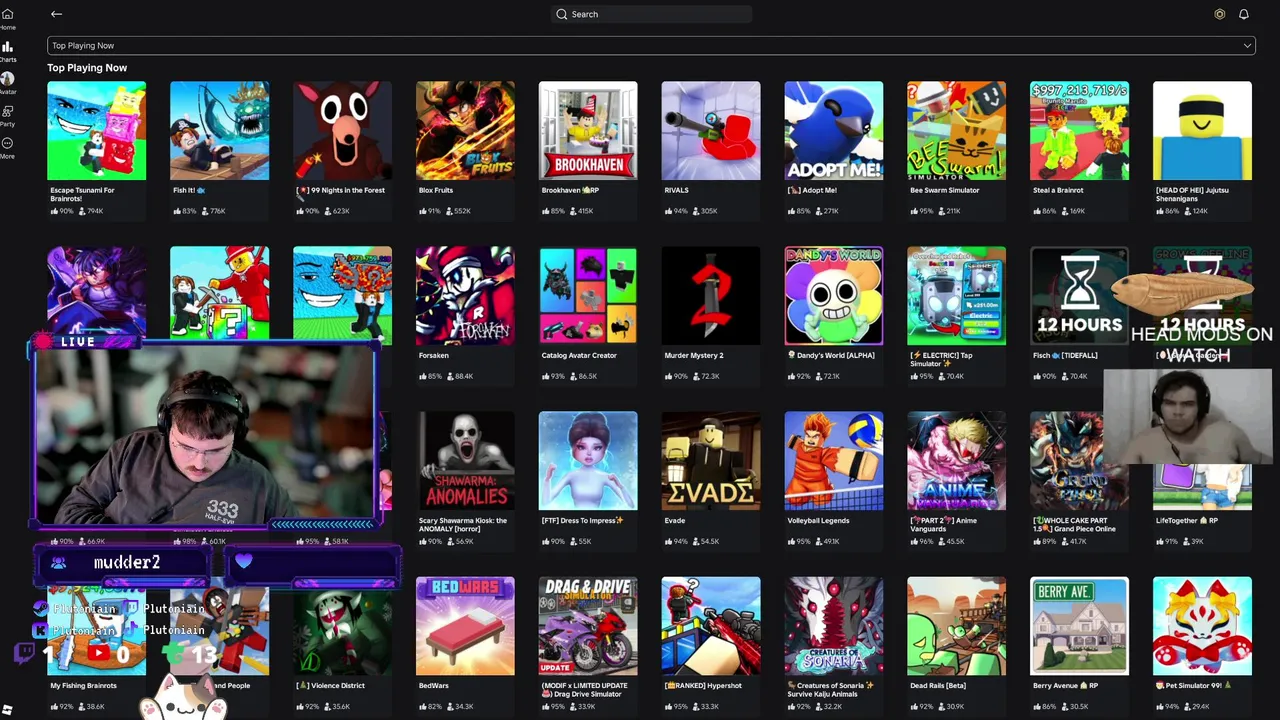Open the Fish It! game thumbnail

click(x=219, y=131)
